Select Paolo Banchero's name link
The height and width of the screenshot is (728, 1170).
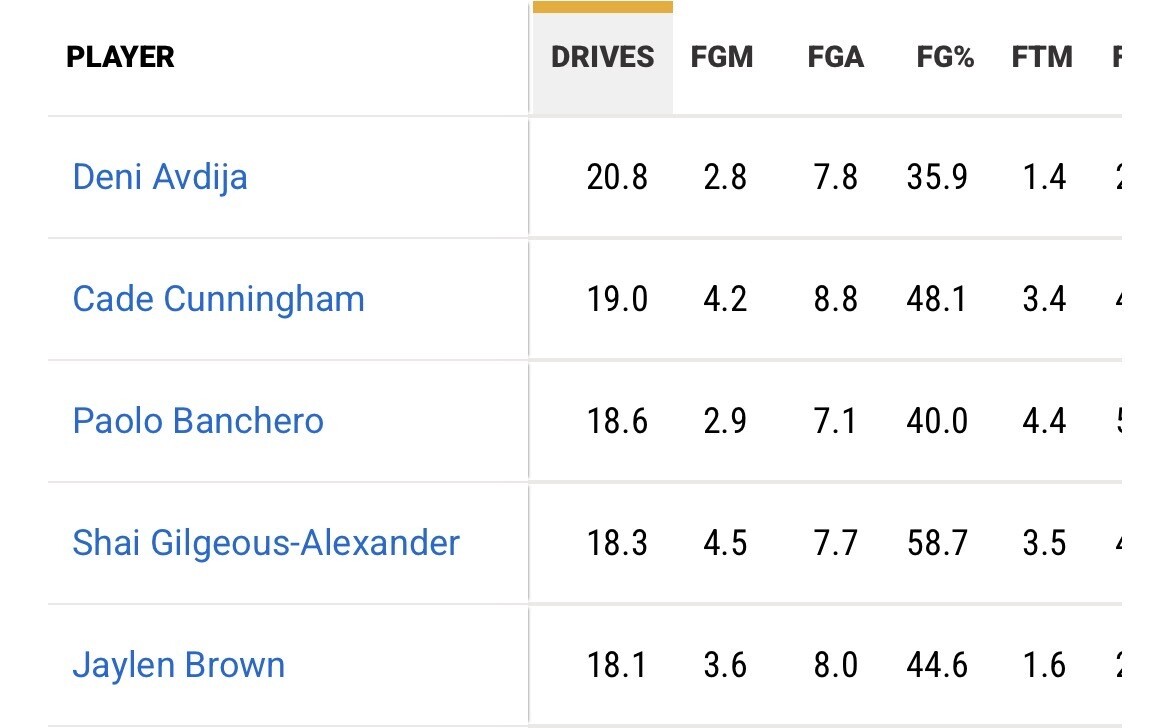point(198,421)
